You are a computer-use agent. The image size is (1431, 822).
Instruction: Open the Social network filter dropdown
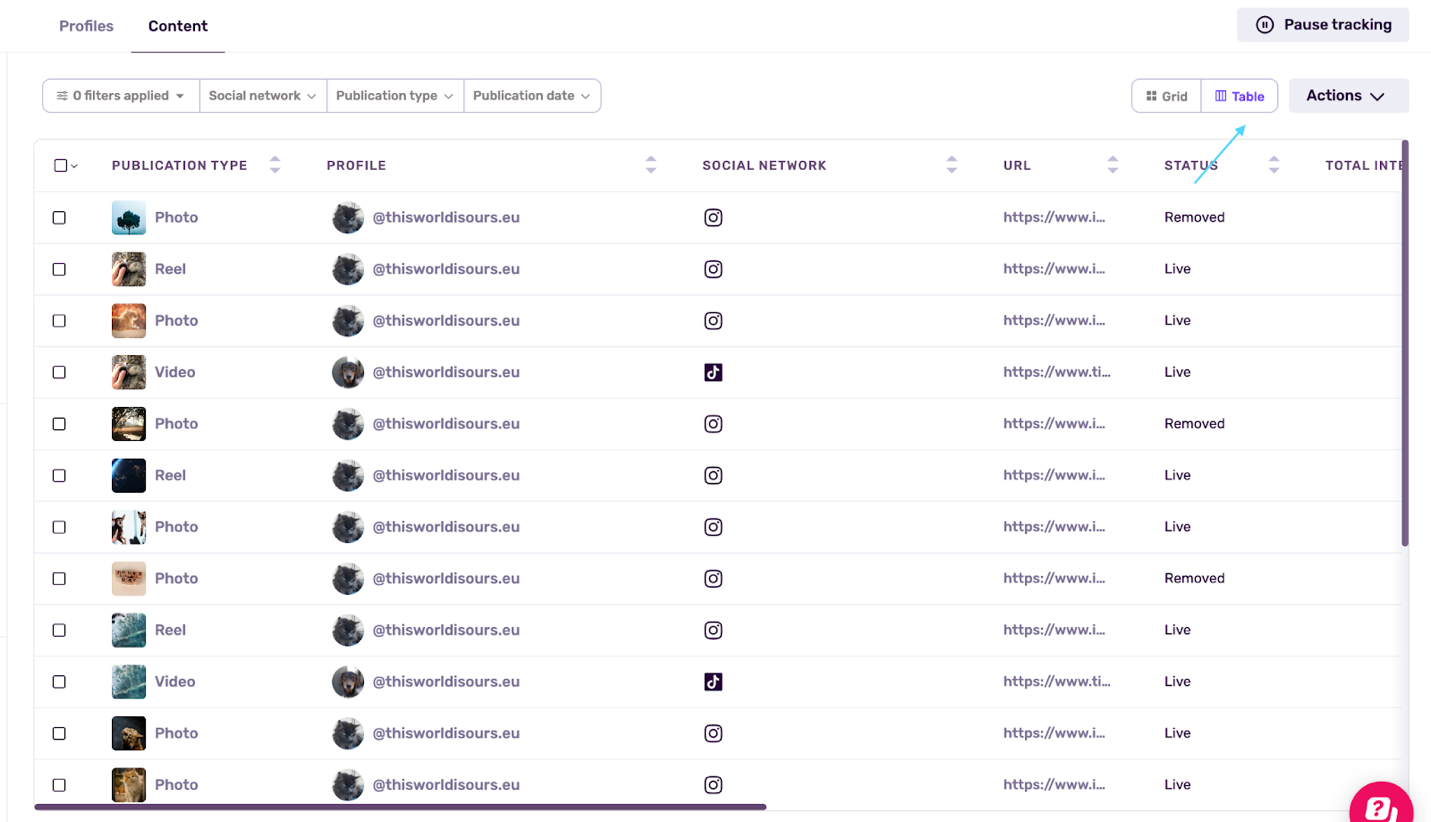tap(262, 96)
